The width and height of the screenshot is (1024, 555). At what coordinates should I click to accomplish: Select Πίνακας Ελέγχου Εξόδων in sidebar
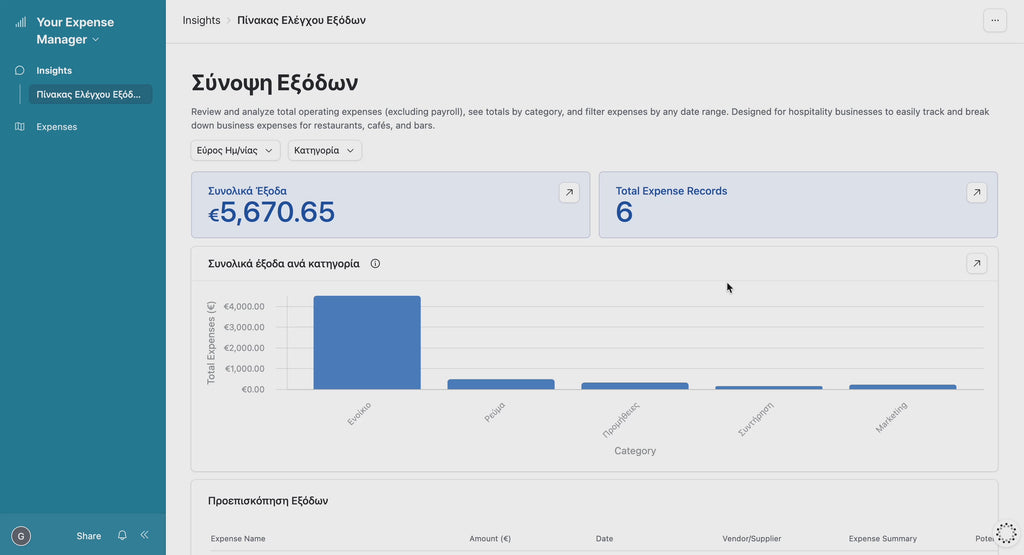[89, 95]
